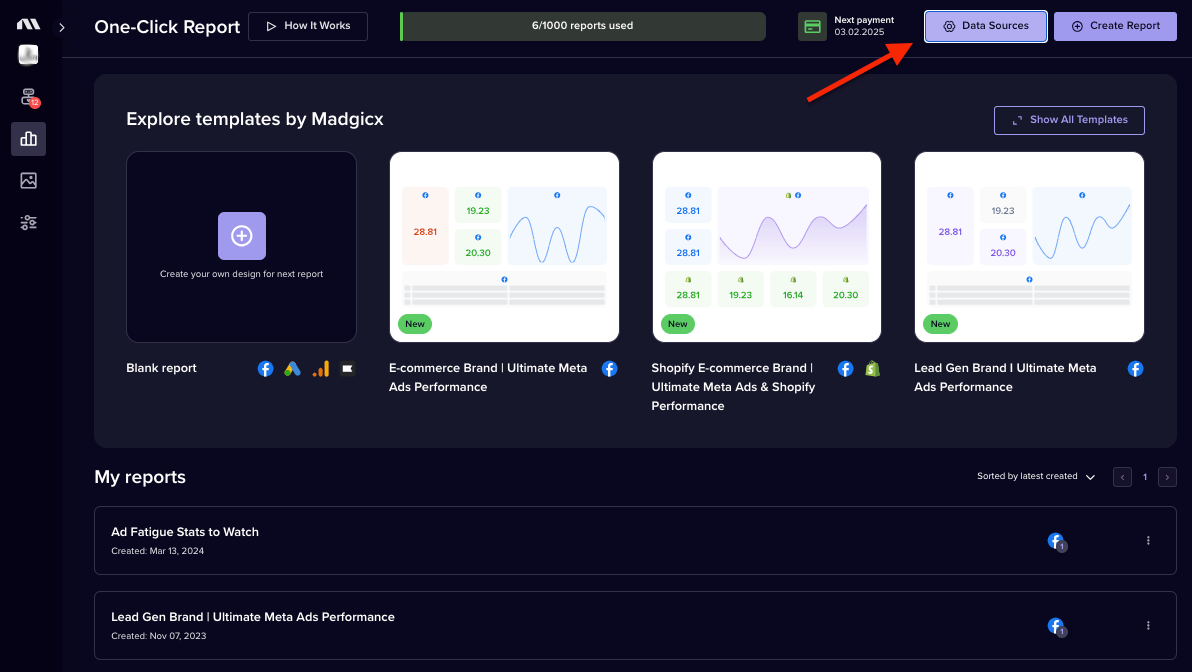Screen dimensions: 1192x672
Task: Click New badge on Lead Gen Brand thumbnail
Action: 940,324
